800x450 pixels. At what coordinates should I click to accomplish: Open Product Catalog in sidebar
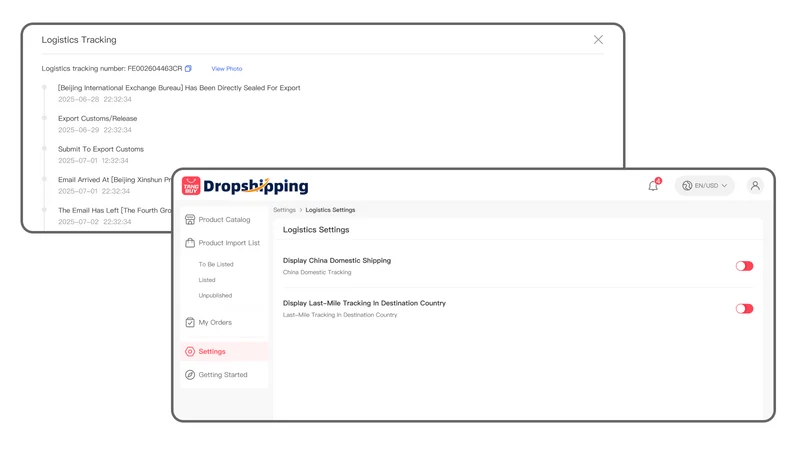(224, 219)
